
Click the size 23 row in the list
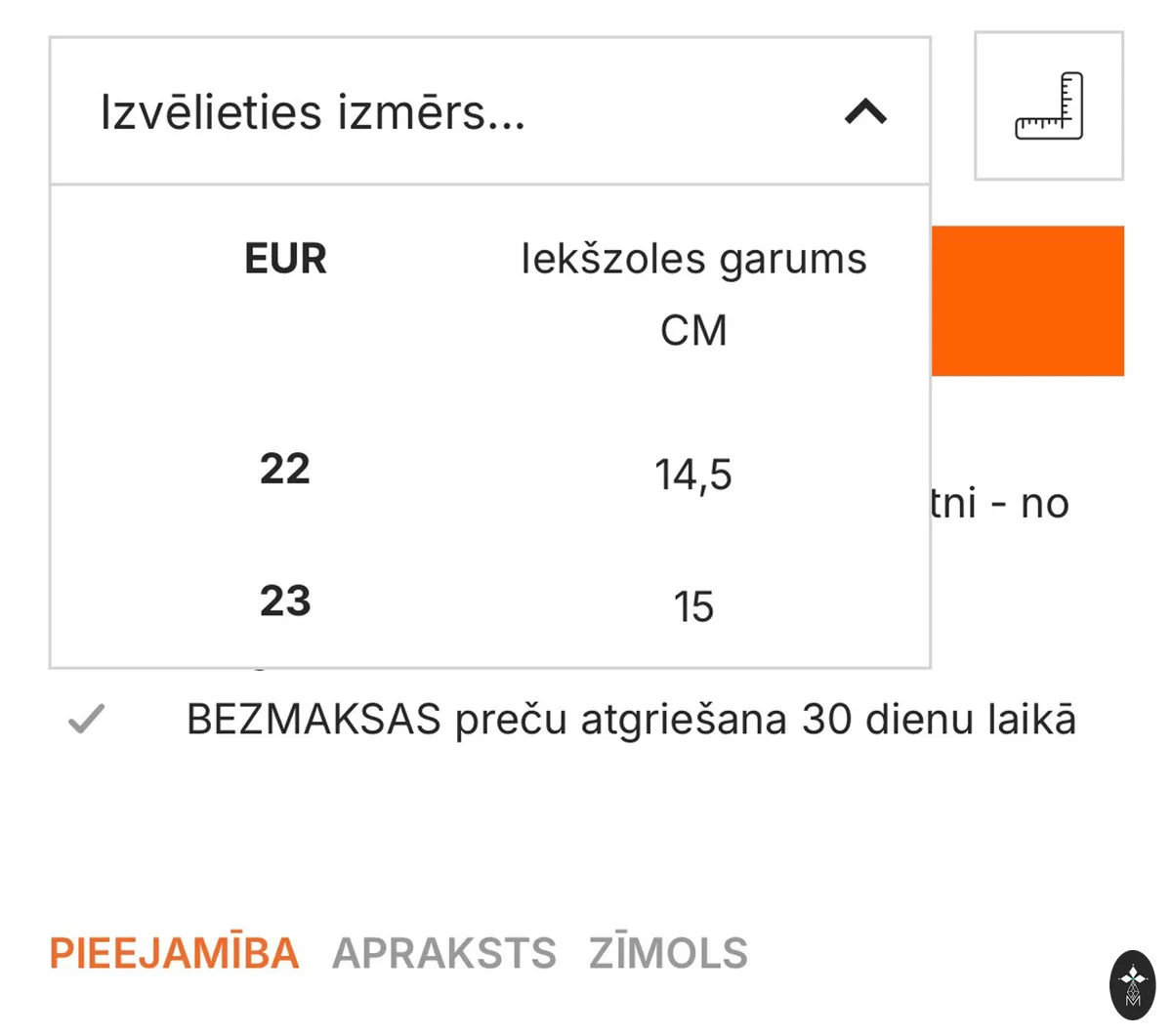click(489, 602)
